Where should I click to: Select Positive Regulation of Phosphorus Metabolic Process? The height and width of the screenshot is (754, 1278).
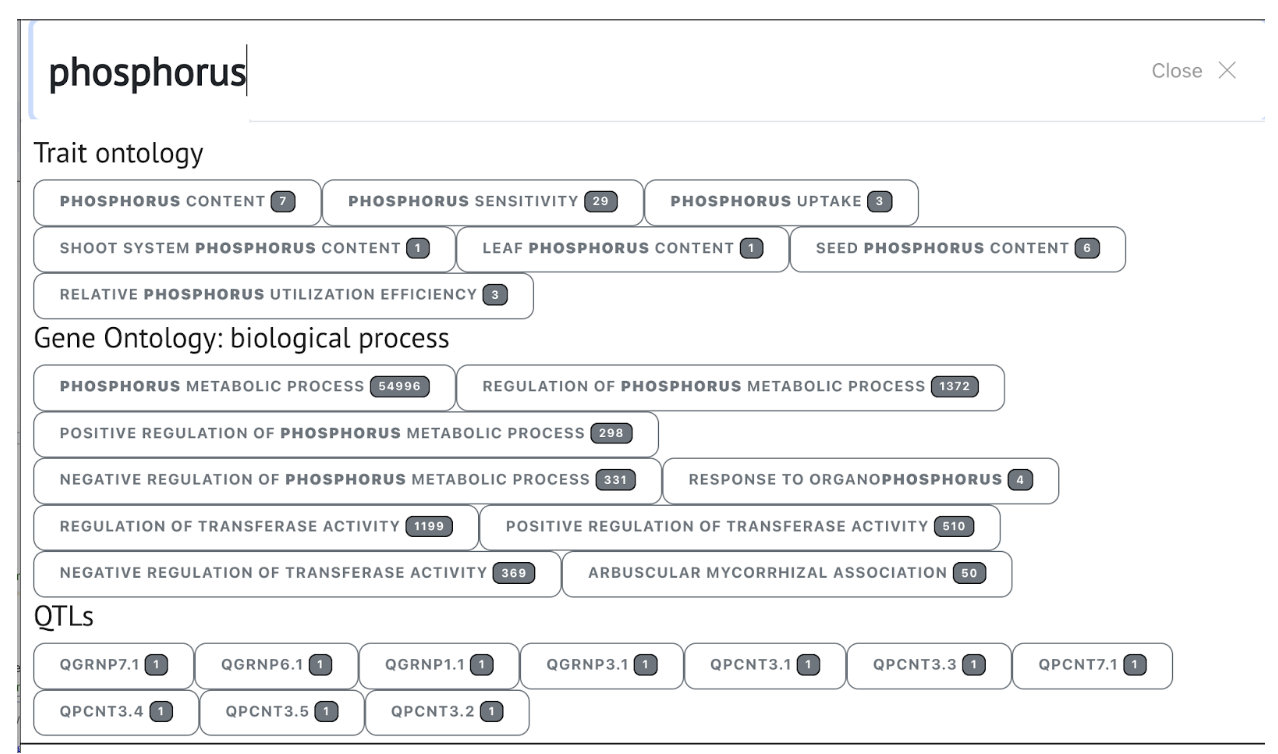pyautogui.click(x=346, y=434)
